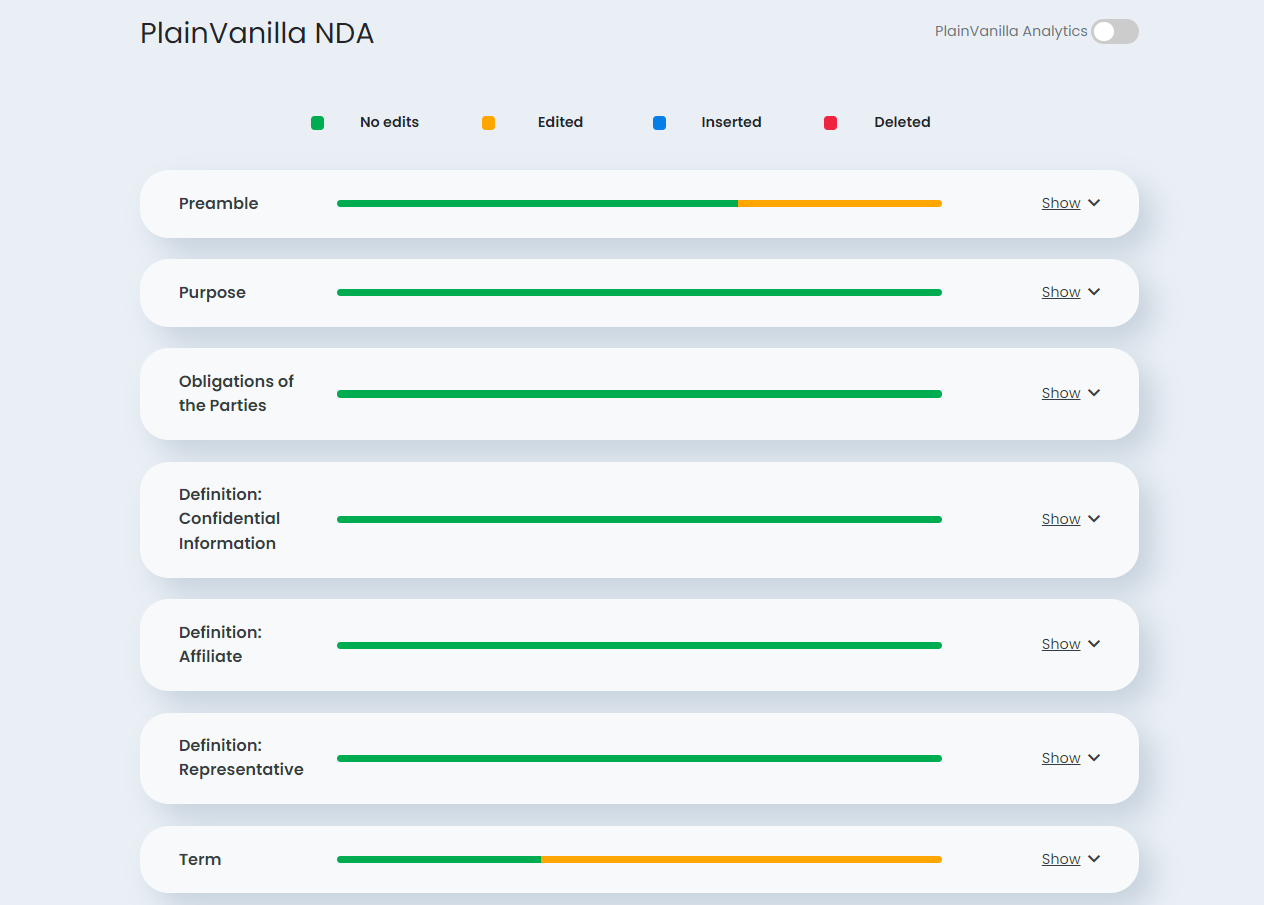Click the red Deleted legend swatch

tap(830, 123)
